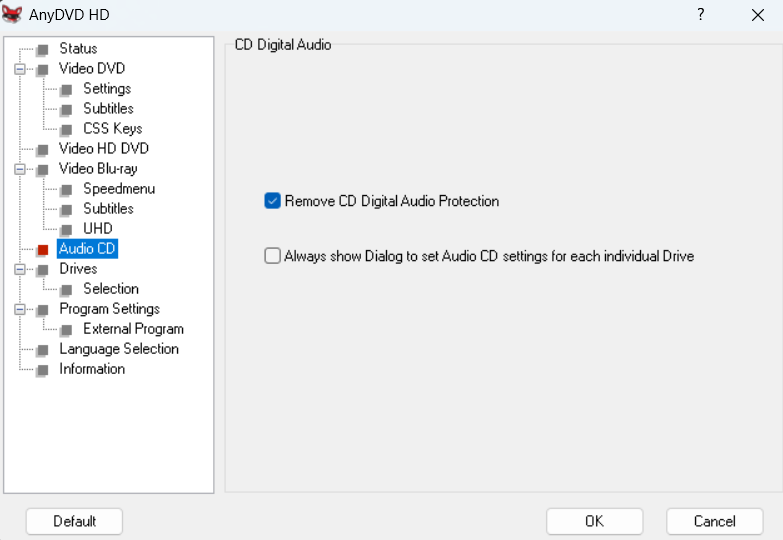783x540 pixels.
Task: Collapse the Program Settings tree node
Action: point(19,309)
